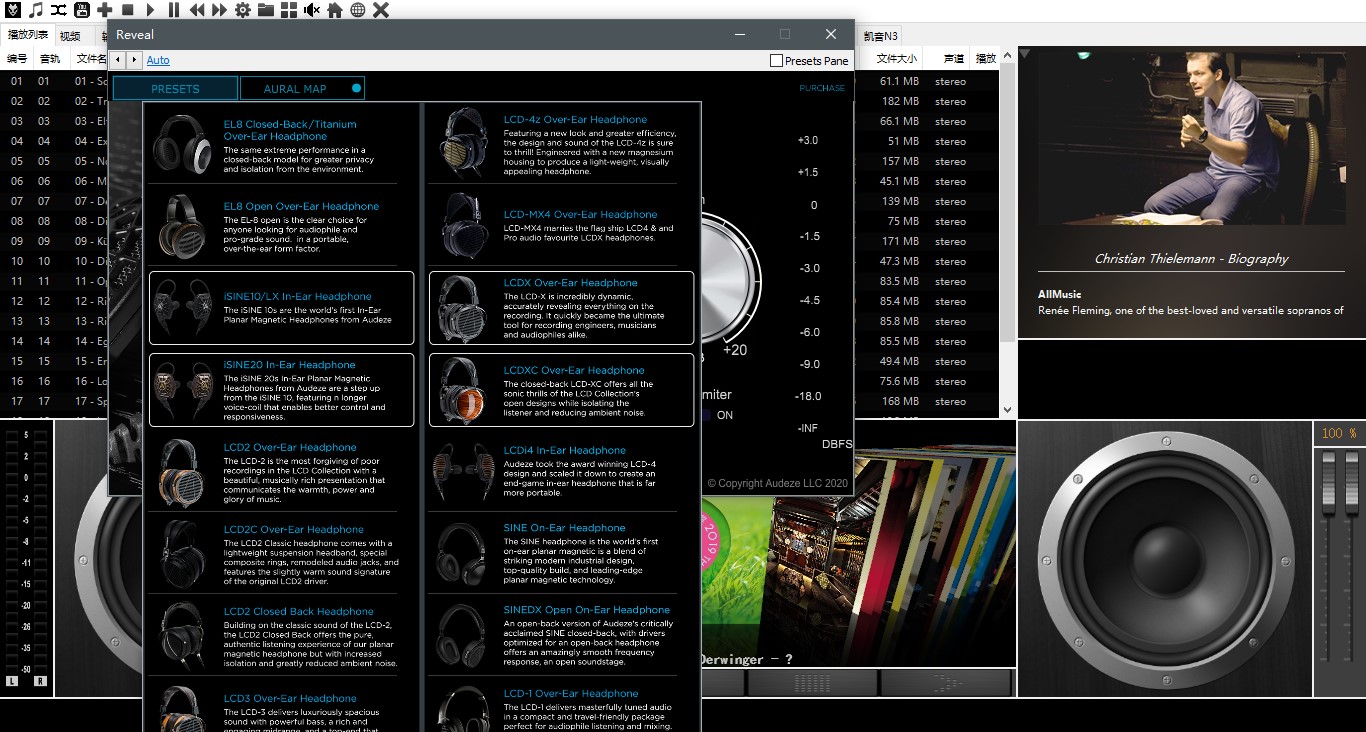
Task: Toggle the Aural Map blue indicator dot
Action: click(356, 89)
